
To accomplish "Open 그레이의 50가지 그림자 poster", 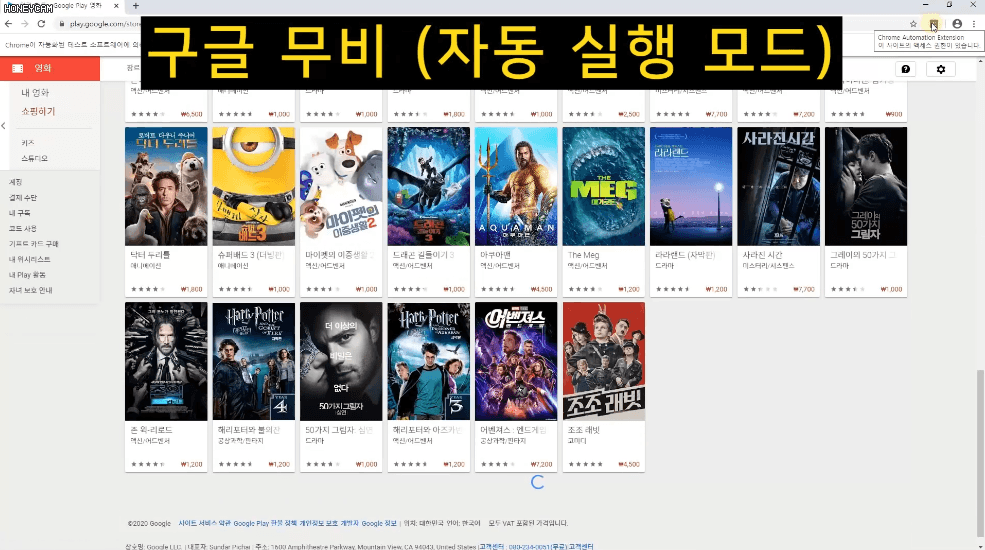I will click(866, 186).
